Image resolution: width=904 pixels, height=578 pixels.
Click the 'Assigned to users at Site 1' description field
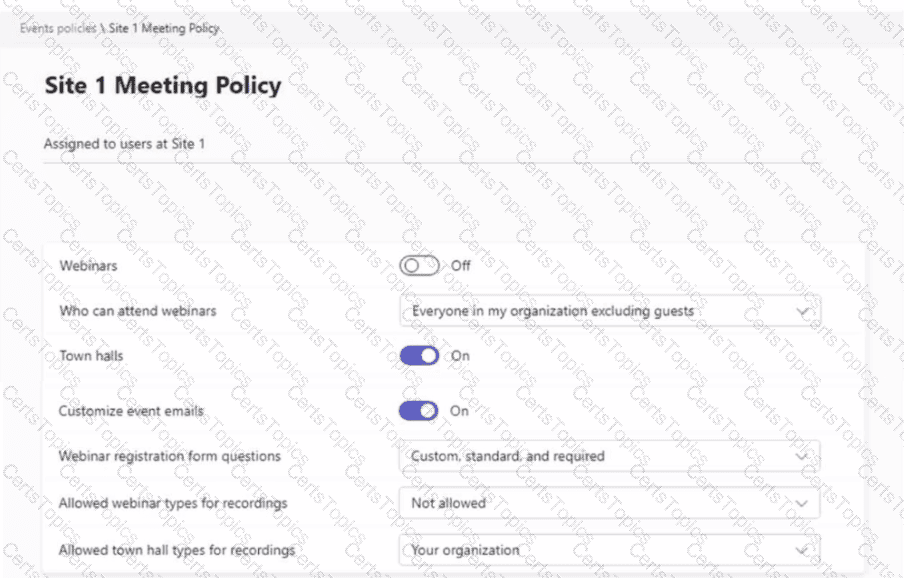click(x=125, y=144)
